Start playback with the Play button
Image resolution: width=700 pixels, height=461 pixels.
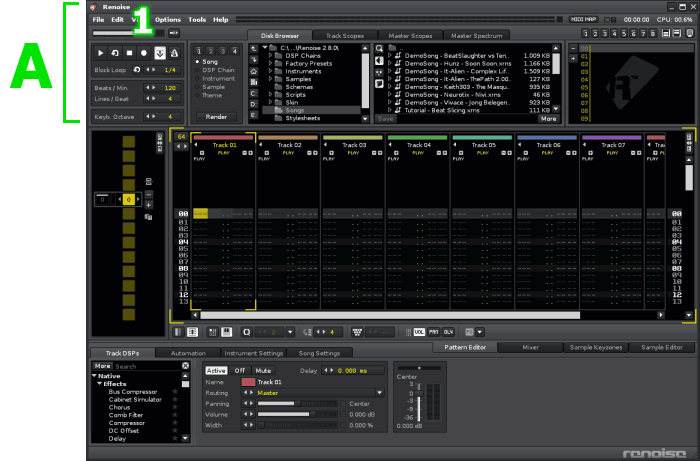click(x=100, y=53)
